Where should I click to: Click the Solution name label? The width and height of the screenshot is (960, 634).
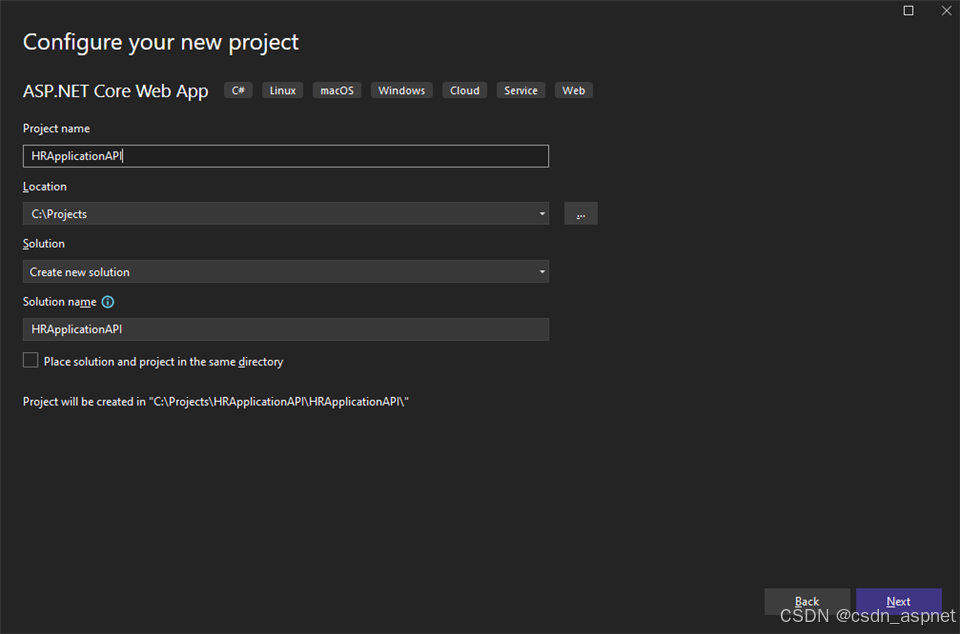(60, 302)
